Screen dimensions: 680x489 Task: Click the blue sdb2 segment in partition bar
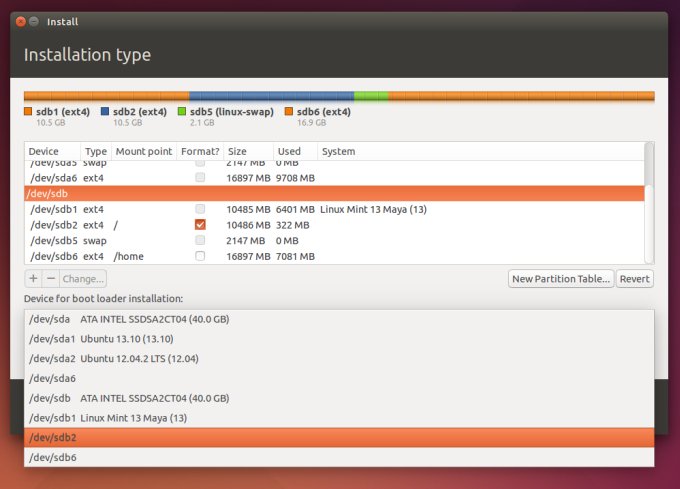(x=271, y=96)
